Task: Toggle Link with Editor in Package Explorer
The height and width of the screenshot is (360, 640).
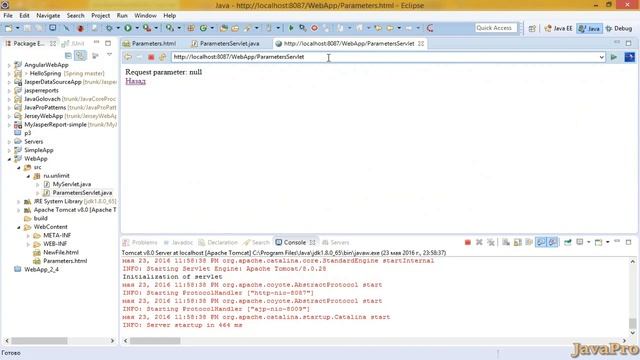Action: [x=80, y=56]
